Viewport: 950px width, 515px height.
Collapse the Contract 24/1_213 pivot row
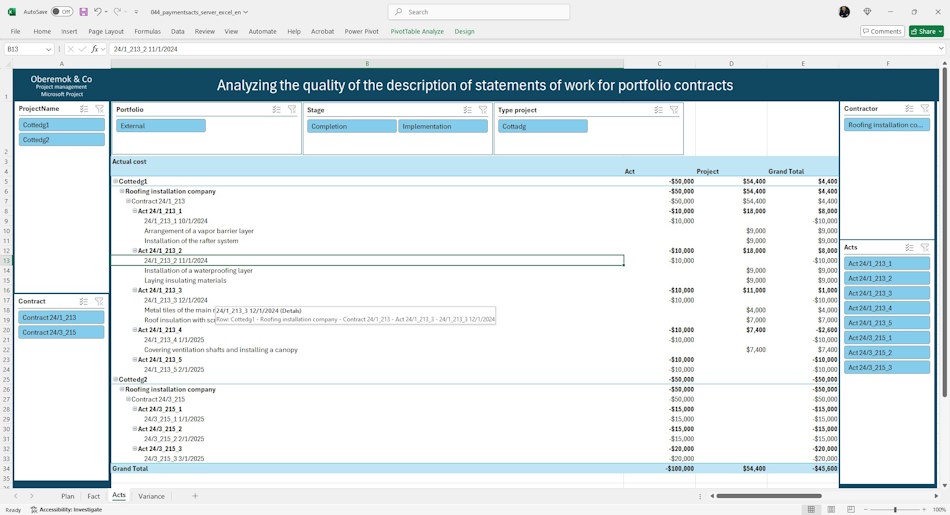click(x=128, y=201)
